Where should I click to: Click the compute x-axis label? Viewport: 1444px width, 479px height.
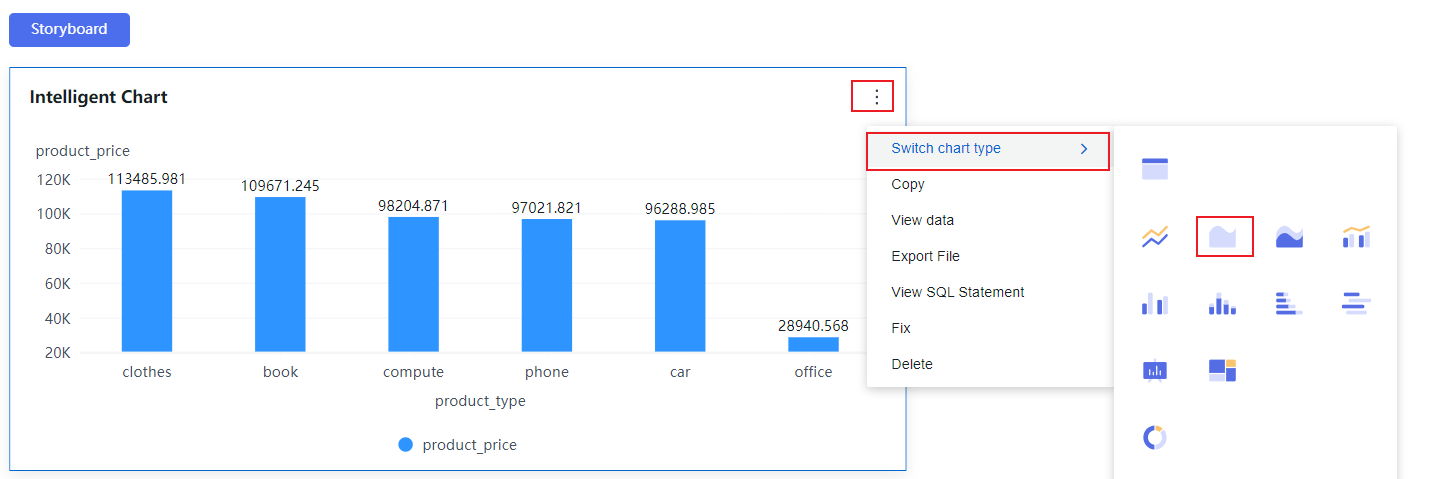pos(413,372)
